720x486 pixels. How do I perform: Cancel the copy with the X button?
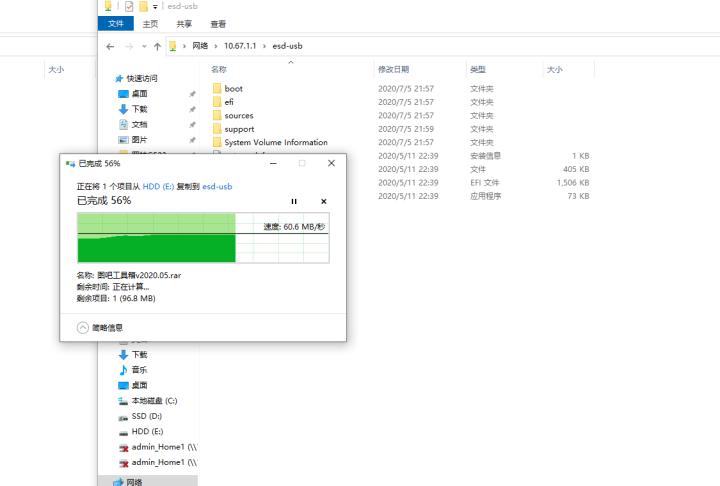(323, 201)
